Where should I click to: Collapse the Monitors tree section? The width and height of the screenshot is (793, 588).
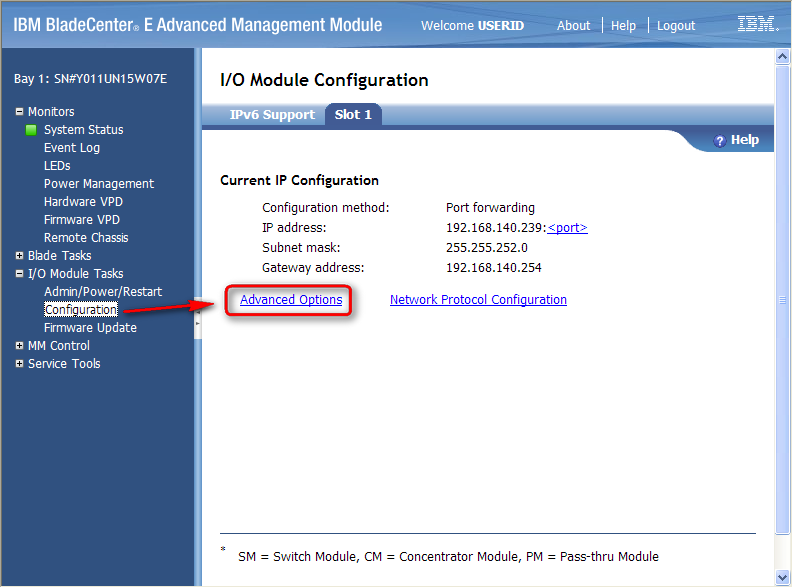(x=19, y=111)
